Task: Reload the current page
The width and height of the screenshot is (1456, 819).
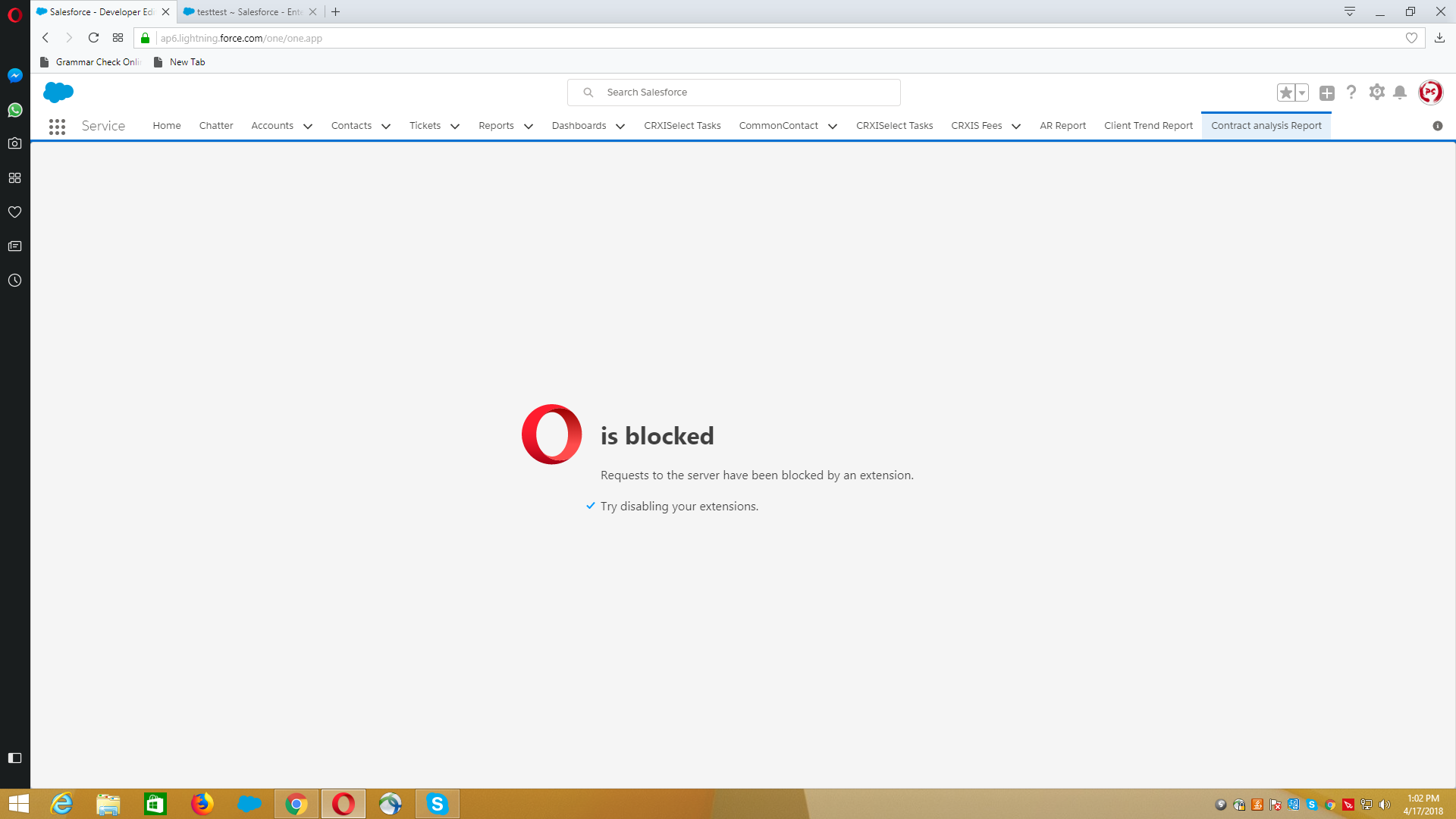Action: [93, 38]
